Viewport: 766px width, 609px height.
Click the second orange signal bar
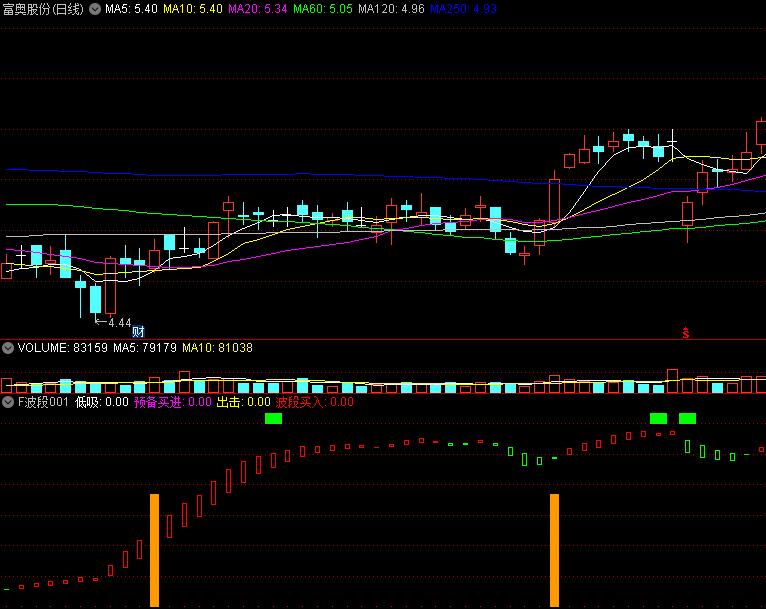click(x=554, y=550)
